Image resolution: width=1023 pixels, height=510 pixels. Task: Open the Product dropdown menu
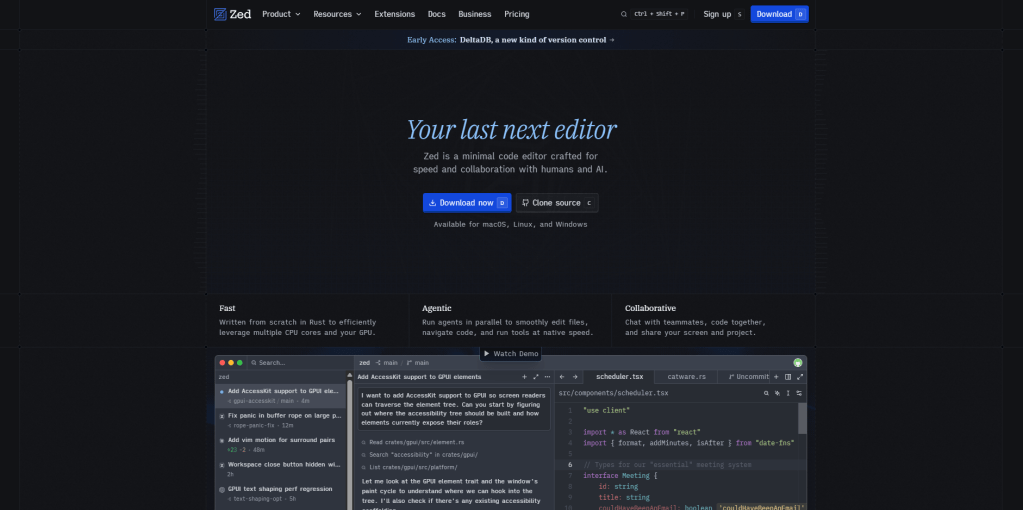pos(281,14)
